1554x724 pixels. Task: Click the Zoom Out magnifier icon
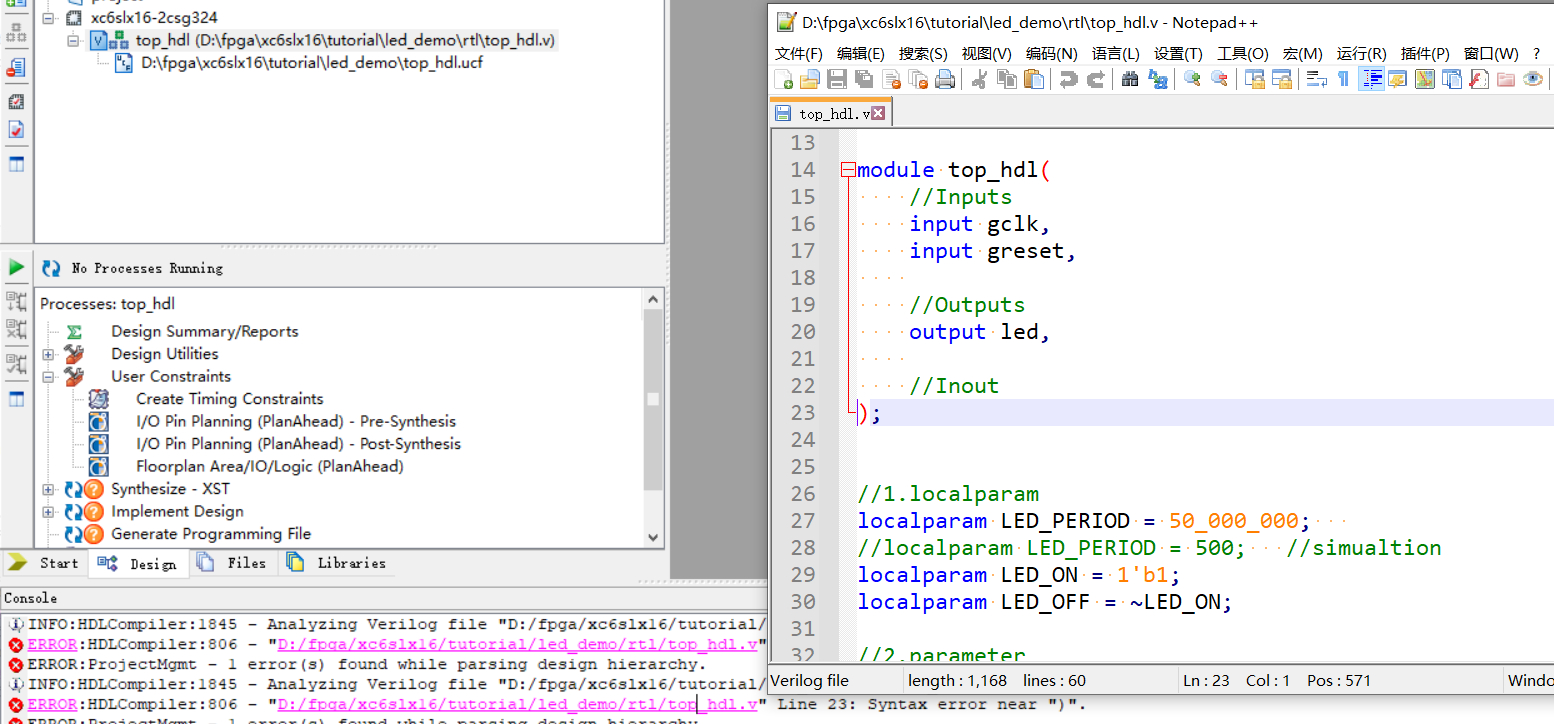click(1219, 80)
